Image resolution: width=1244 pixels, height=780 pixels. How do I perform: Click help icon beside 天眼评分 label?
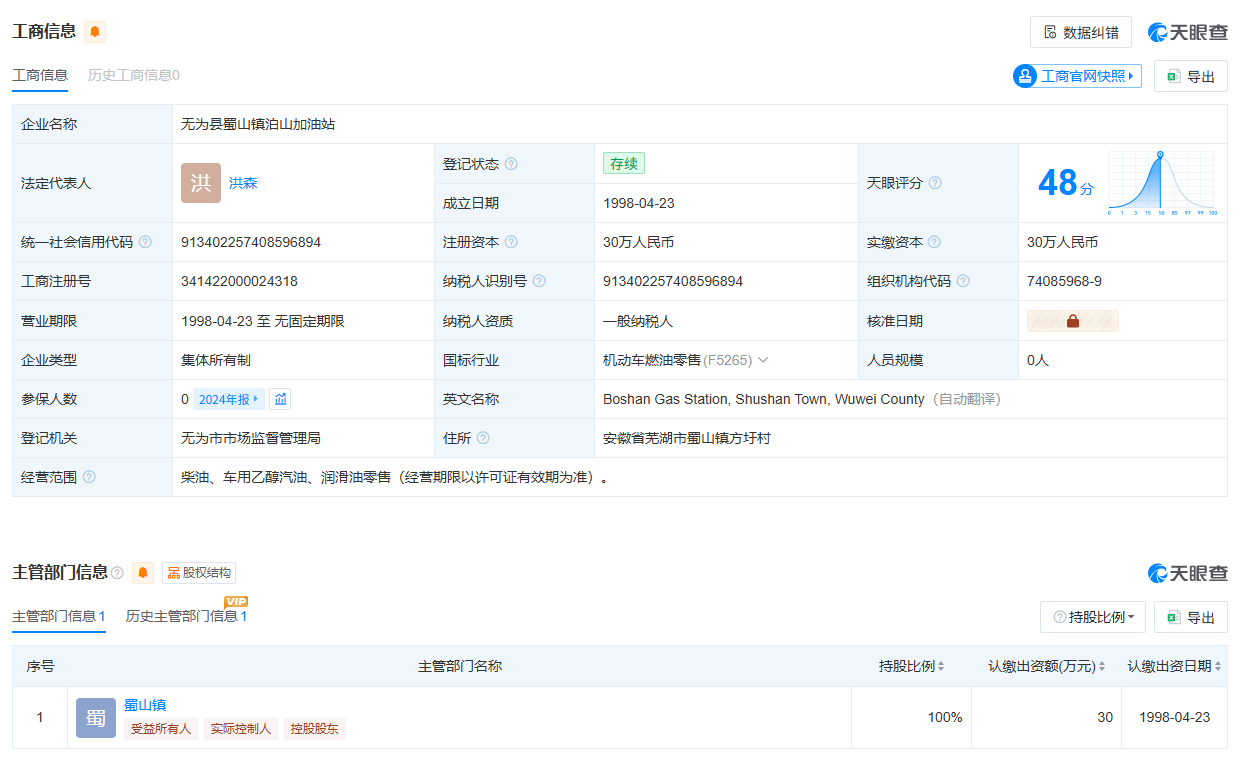click(x=935, y=183)
